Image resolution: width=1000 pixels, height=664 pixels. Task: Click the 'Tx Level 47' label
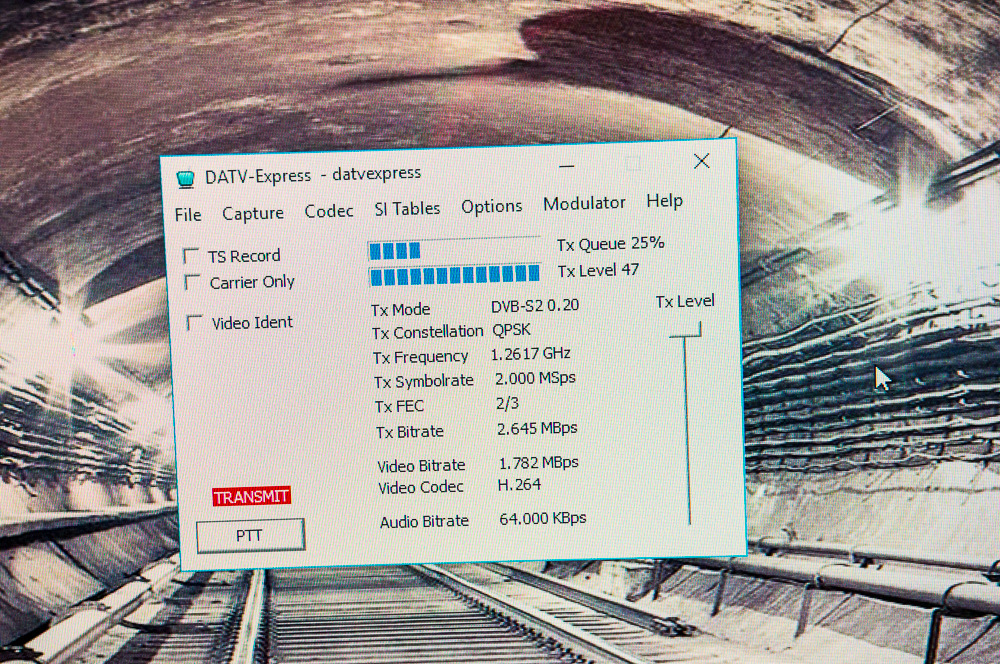(x=598, y=270)
